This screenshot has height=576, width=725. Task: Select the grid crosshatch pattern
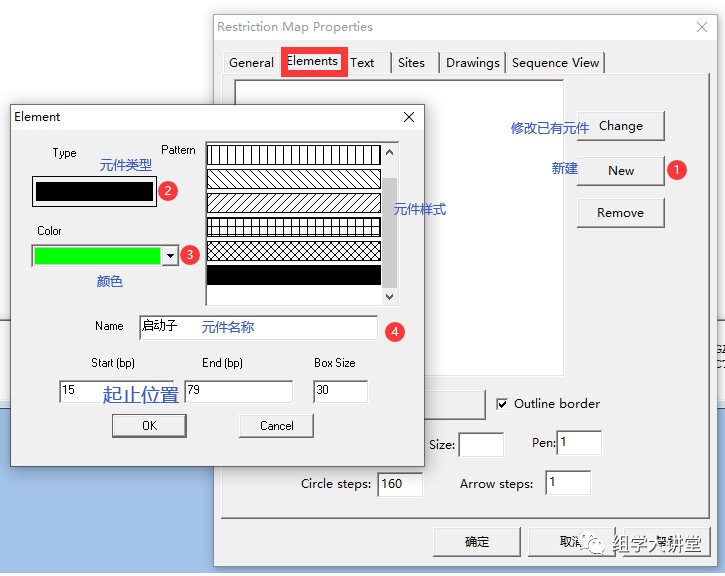pos(293,227)
